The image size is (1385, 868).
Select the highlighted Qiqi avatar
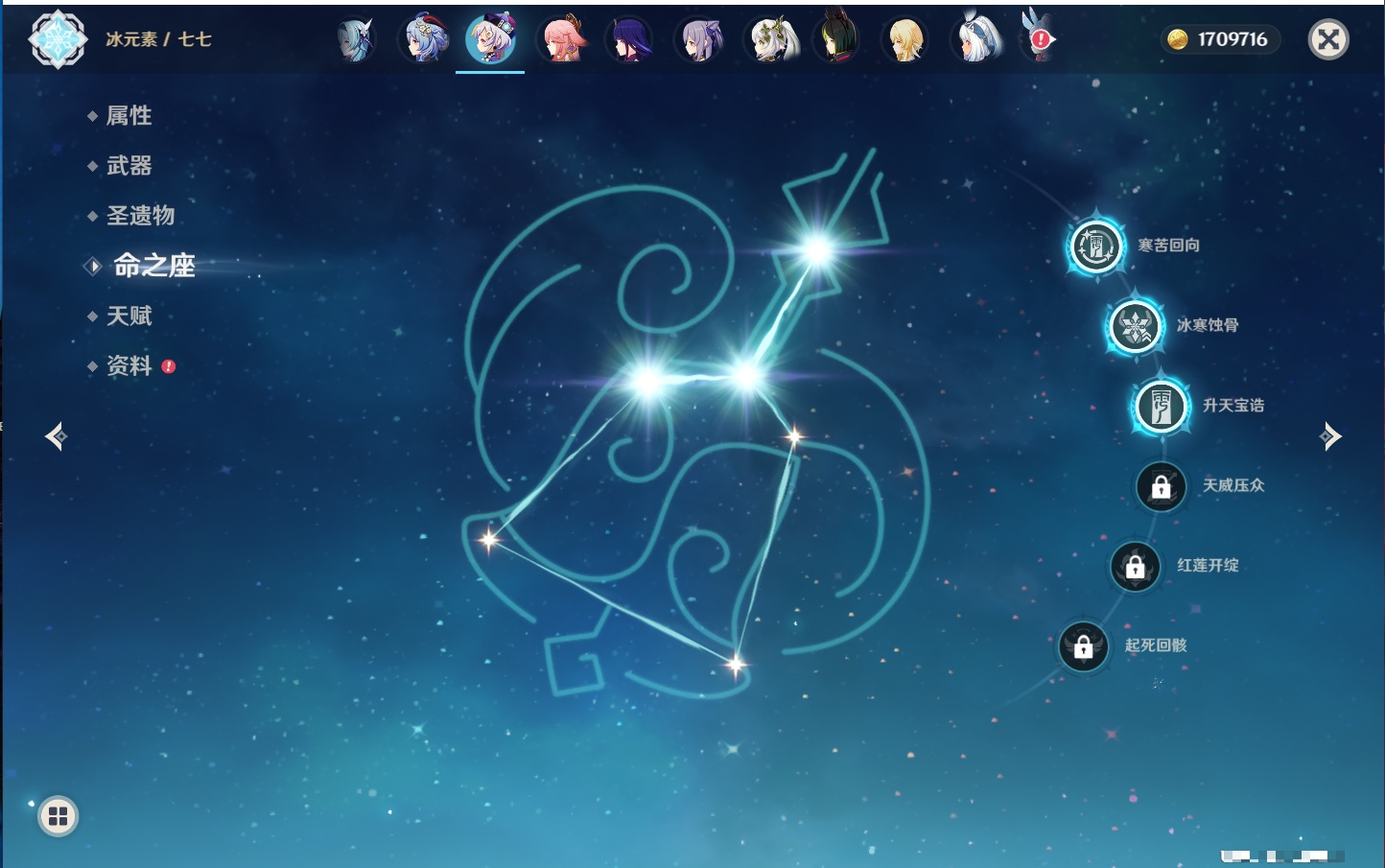[x=490, y=39]
